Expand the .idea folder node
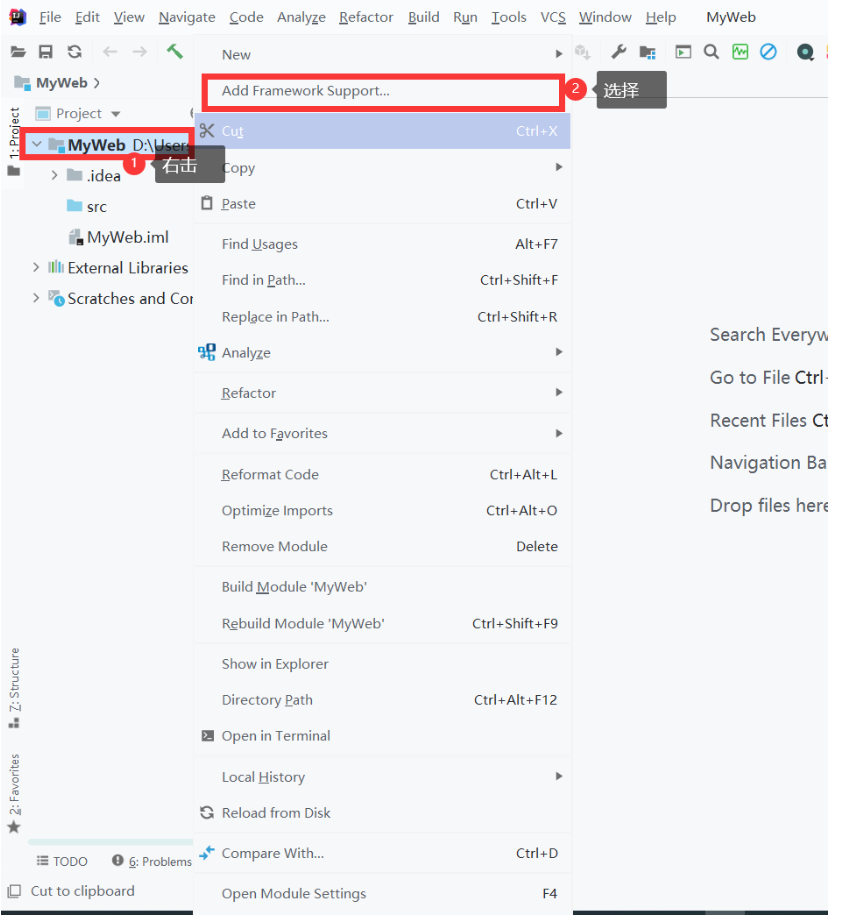 pyautogui.click(x=54, y=175)
